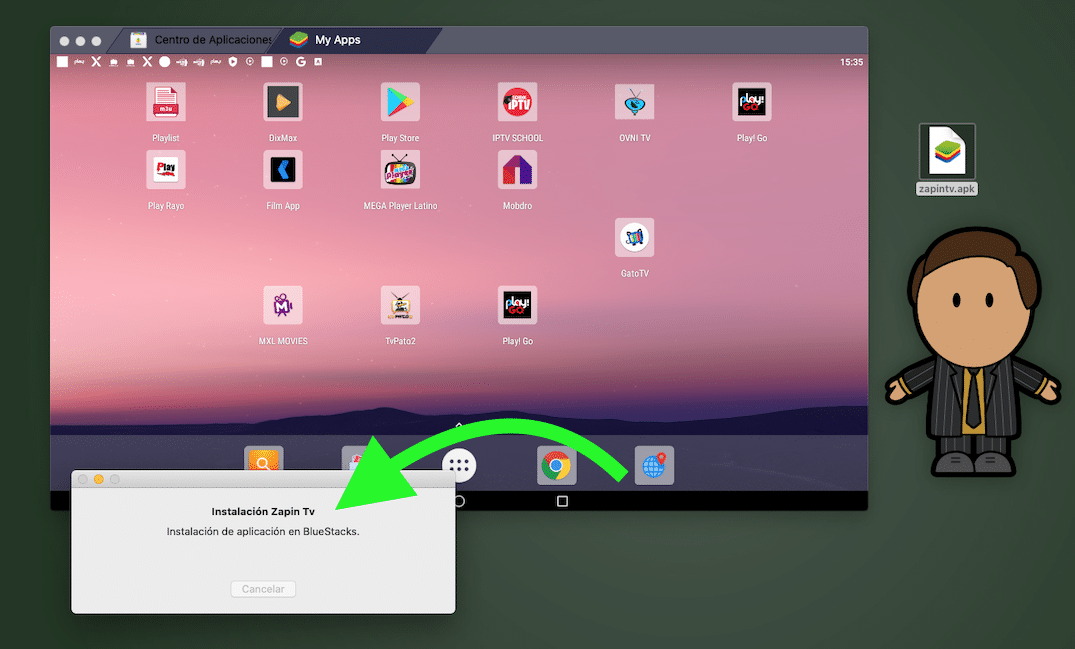Open the Play Store
Image resolution: width=1075 pixels, height=649 pixels.
coord(399,100)
